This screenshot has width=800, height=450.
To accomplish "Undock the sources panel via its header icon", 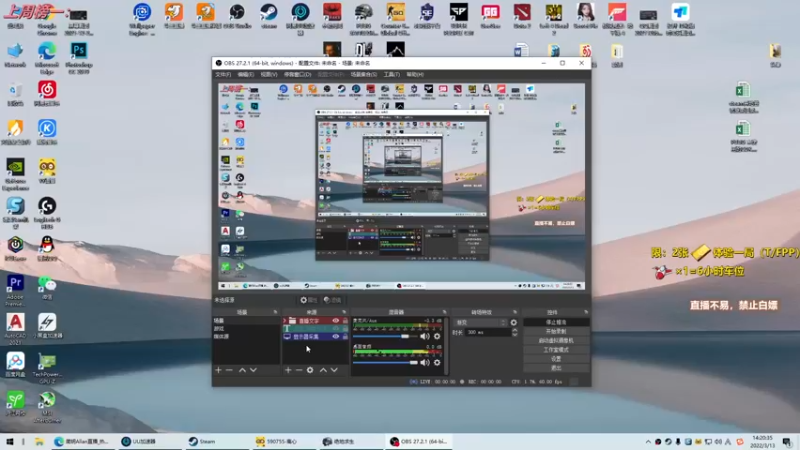I will (x=344, y=312).
